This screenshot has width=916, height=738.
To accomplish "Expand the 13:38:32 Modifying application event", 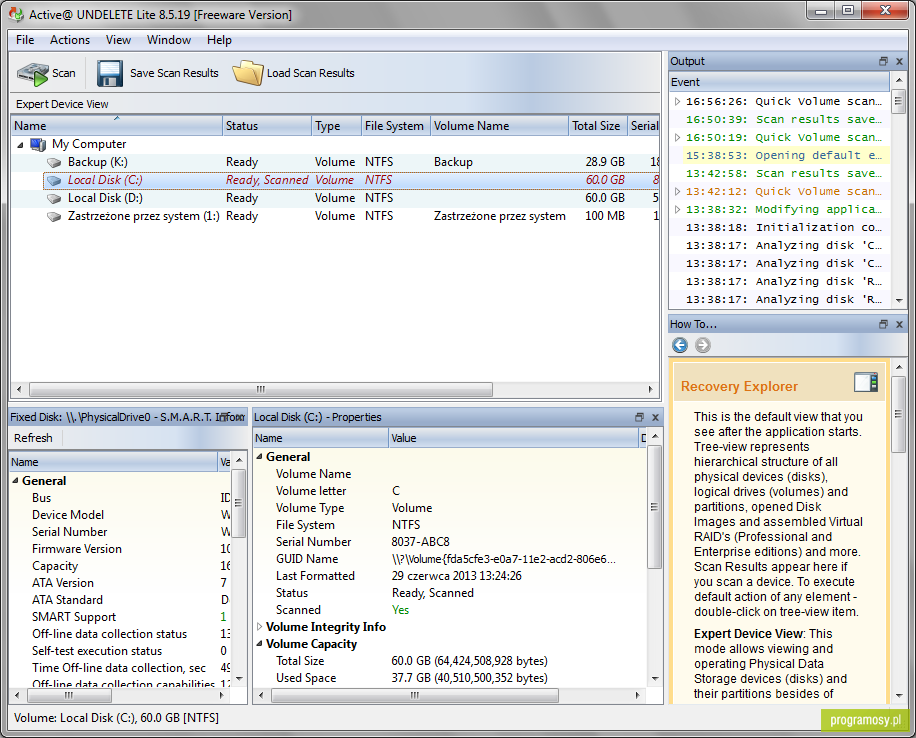I will (x=677, y=210).
